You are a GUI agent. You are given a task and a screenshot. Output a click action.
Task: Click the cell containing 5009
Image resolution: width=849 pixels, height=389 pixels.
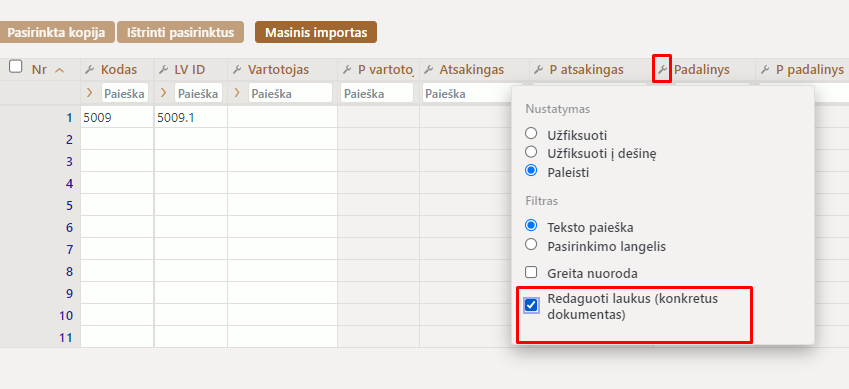[x=117, y=117]
